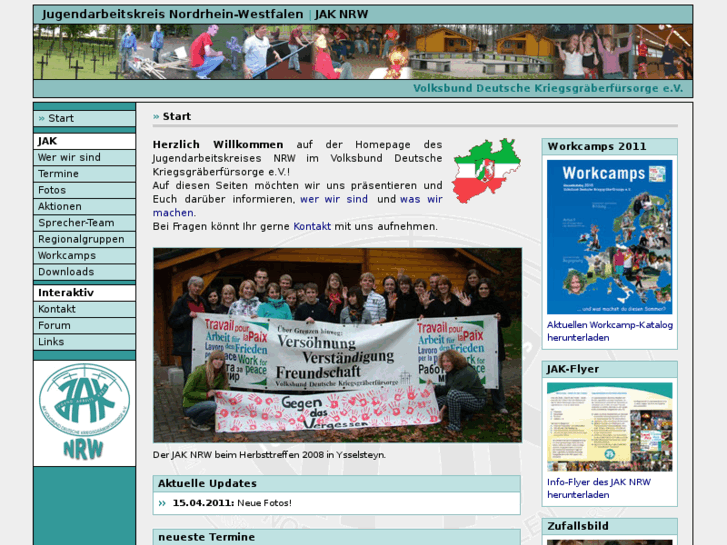Click the JAK NRW logo in sidebar
This screenshot has height=545, width=727.
click(x=84, y=412)
